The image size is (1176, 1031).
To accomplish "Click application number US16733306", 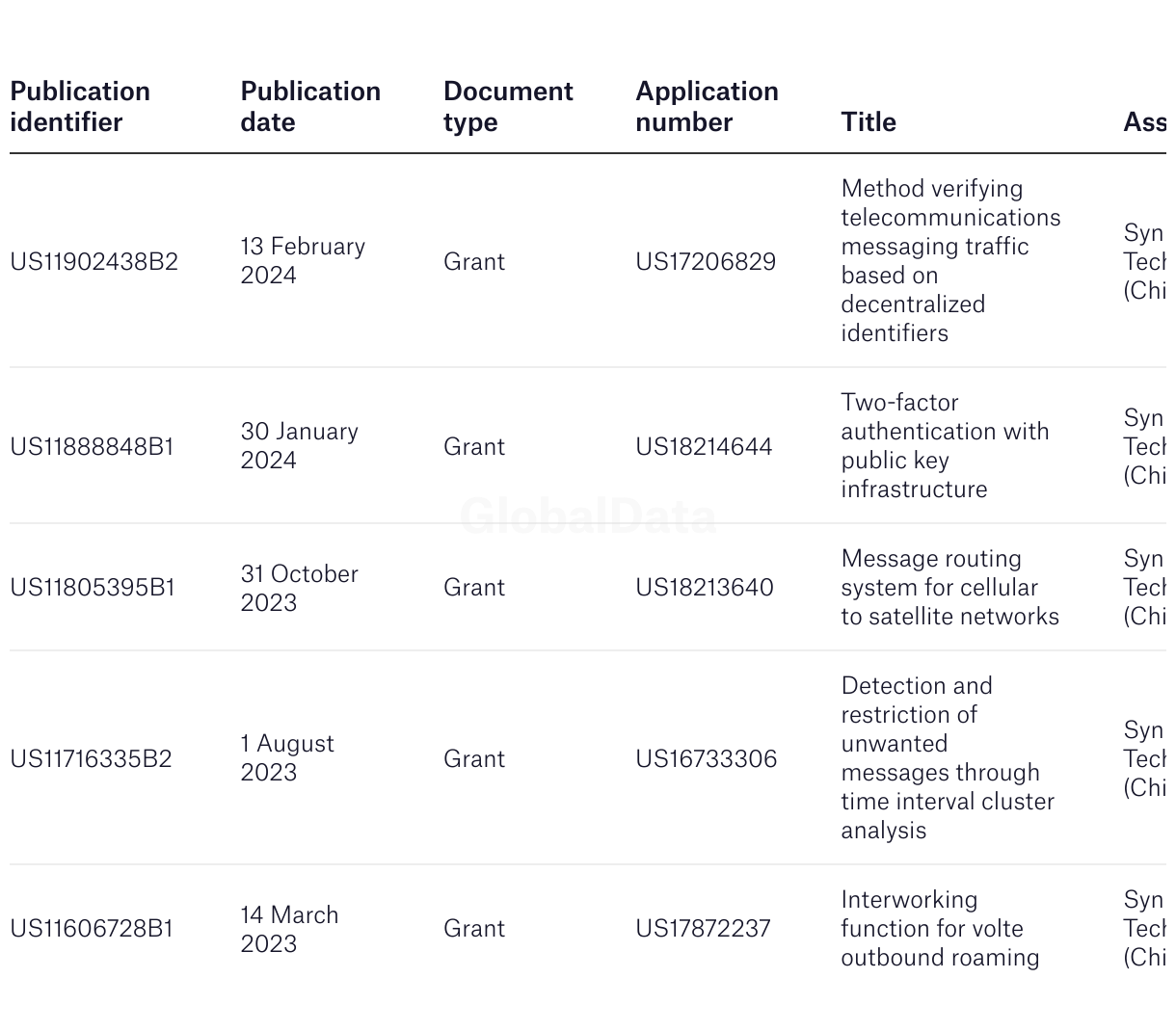I will 706,758.
